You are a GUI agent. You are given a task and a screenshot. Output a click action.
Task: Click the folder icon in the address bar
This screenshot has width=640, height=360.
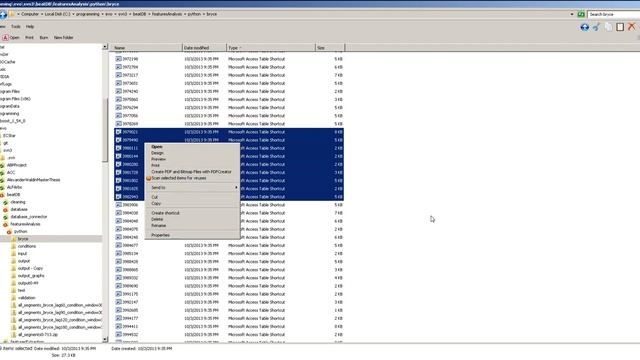tap(12, 14)
